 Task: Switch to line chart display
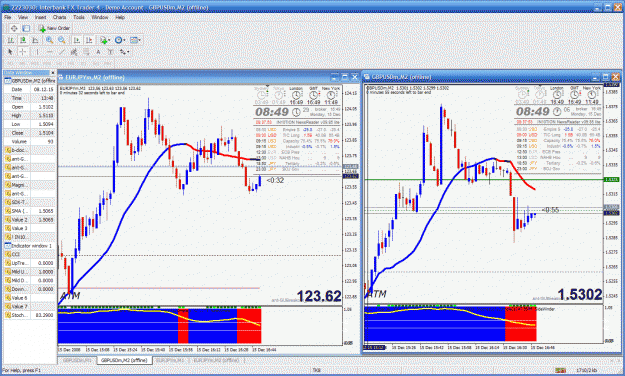click(x=35, y=40)
